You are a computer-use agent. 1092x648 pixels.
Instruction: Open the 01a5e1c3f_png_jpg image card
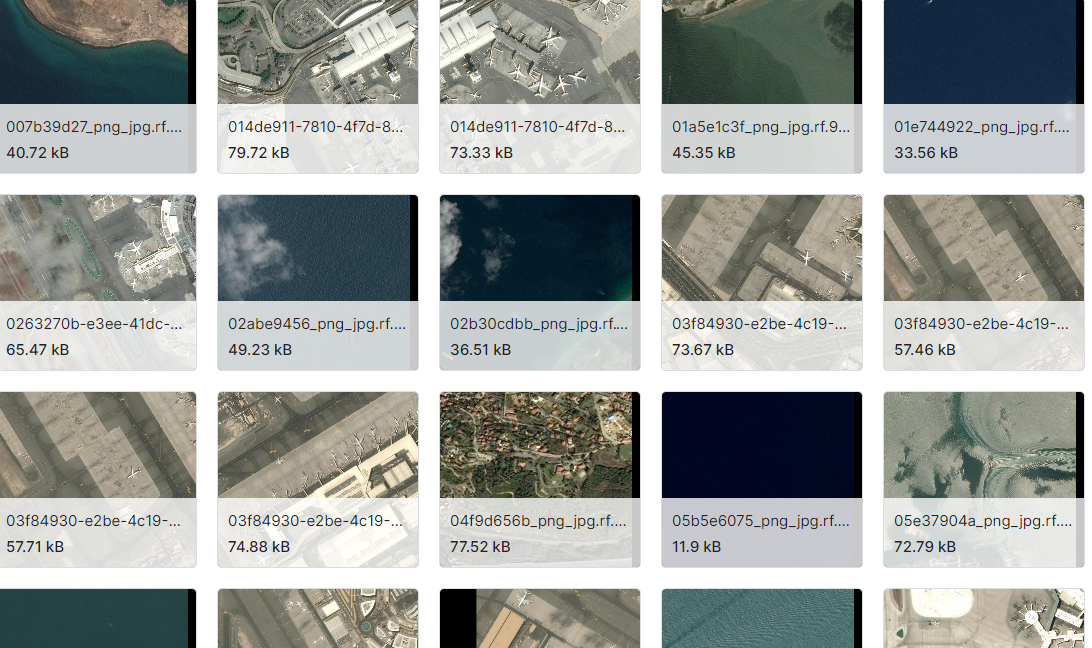(761, 50)
